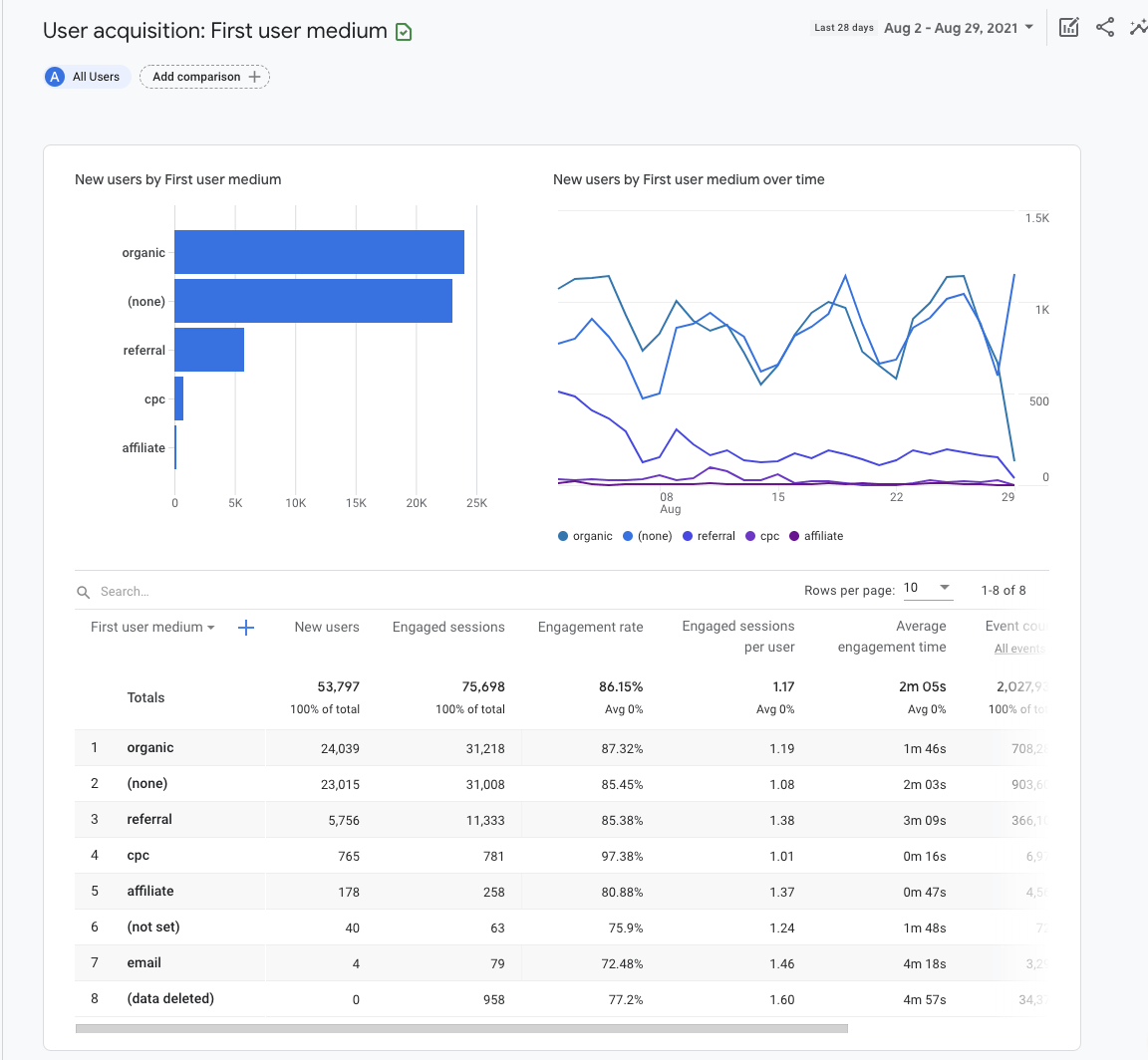The width and height of the screenshot is (1148, 1060).
Task: Toggle the referral series in chart legend
Action: [709, 536]
